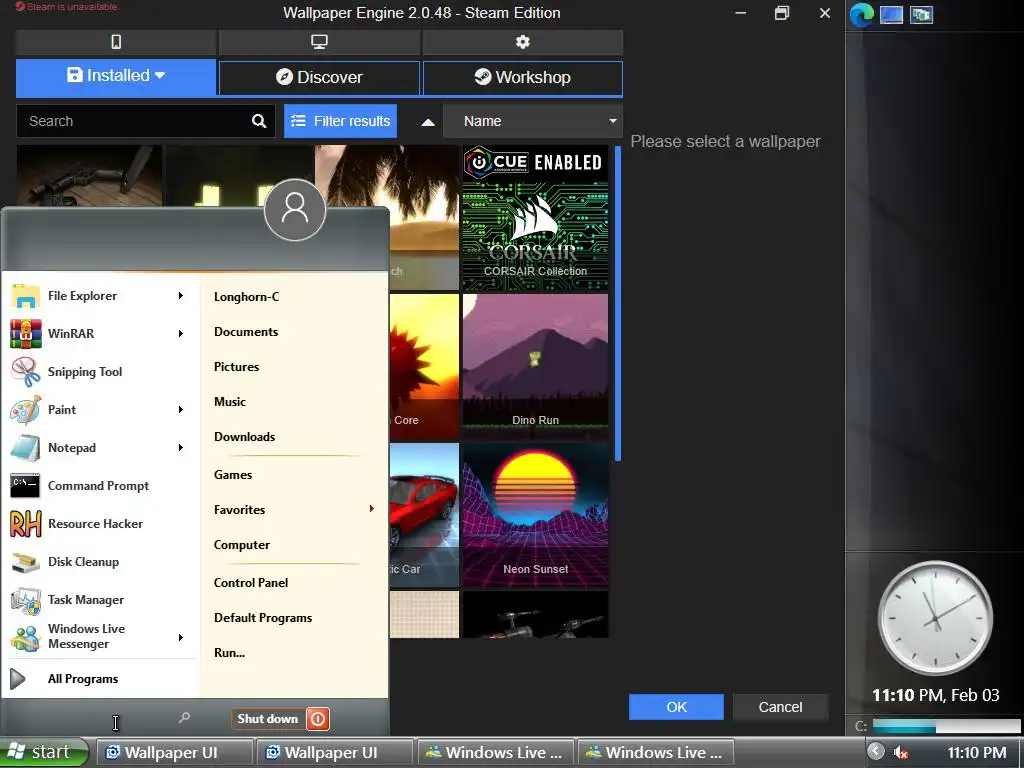Select the Dino Run wallpaper
The width and height of the screenshot is (1024, 768).
coord(536,366)
